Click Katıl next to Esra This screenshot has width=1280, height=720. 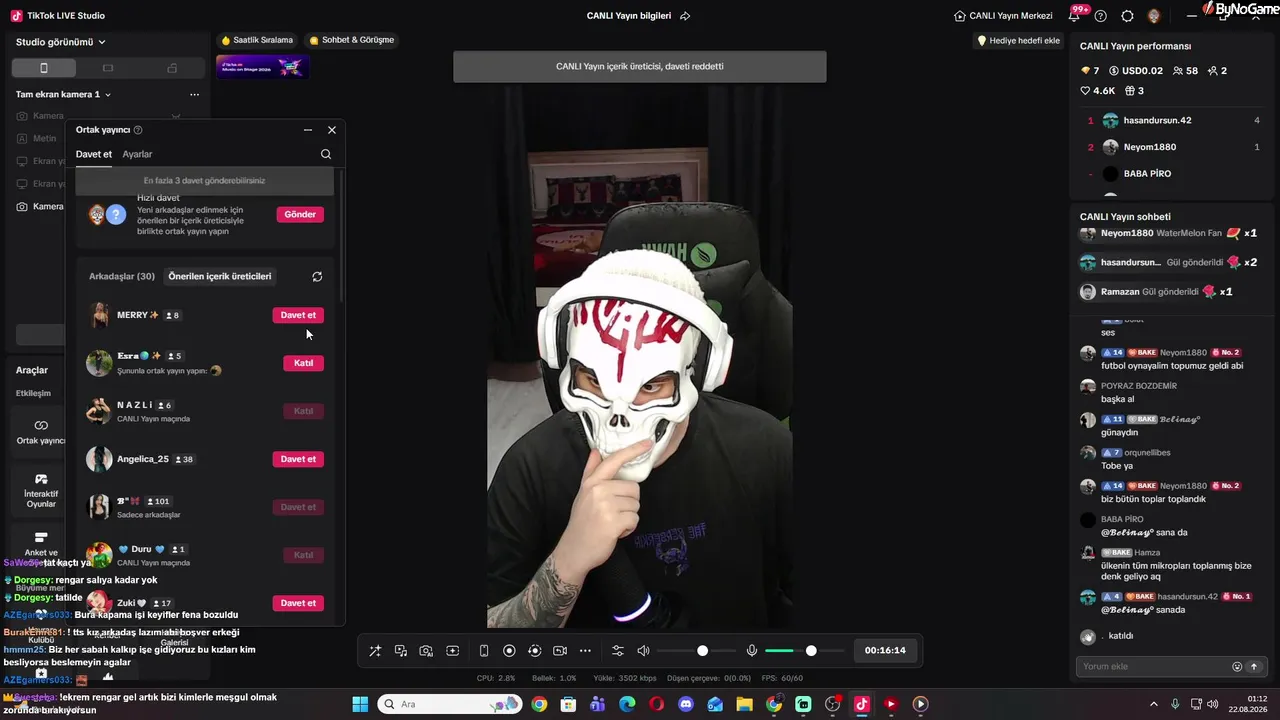[303, 363]
